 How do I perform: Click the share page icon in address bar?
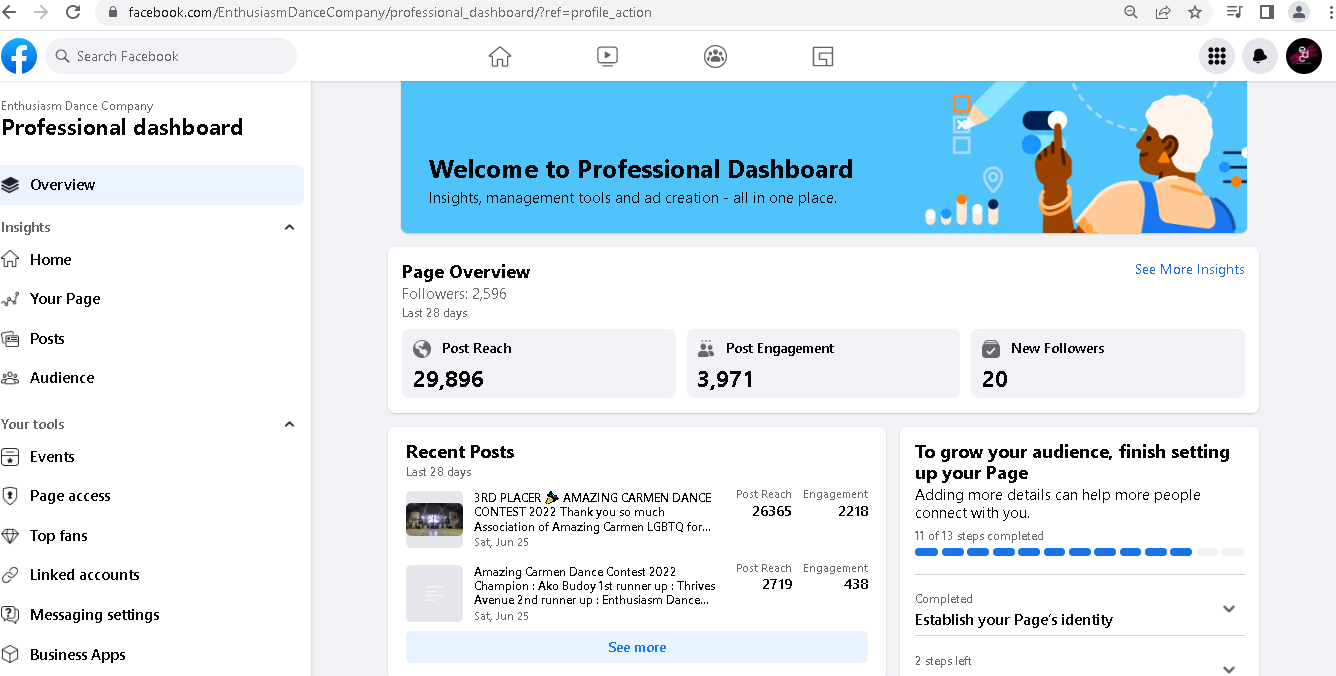(1163, 12)
